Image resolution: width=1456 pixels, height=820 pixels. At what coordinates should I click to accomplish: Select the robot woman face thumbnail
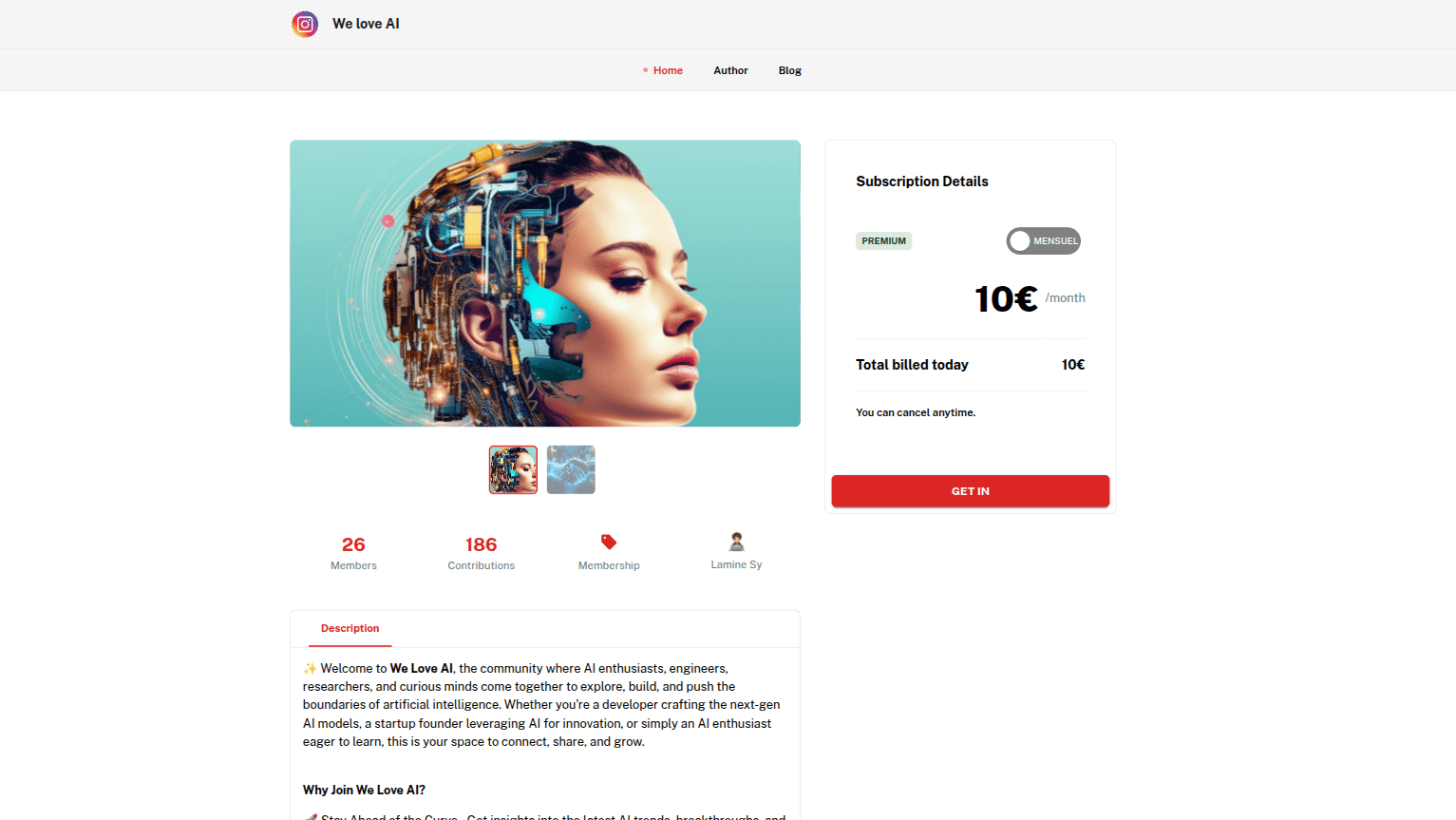coord(513,469)
